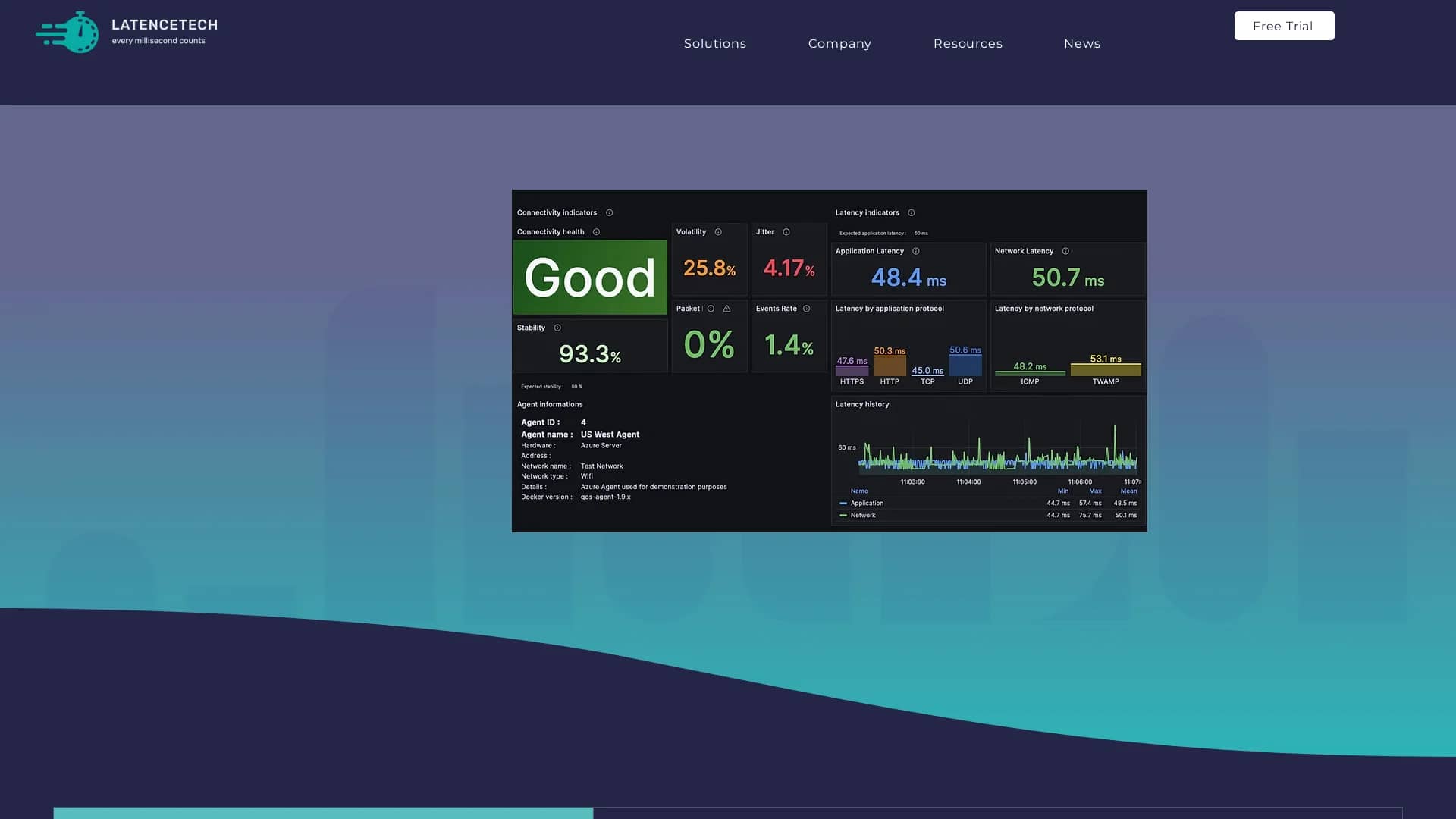Open the Company menu
The image size is (1456, 819).
click(x=839, y=44)
